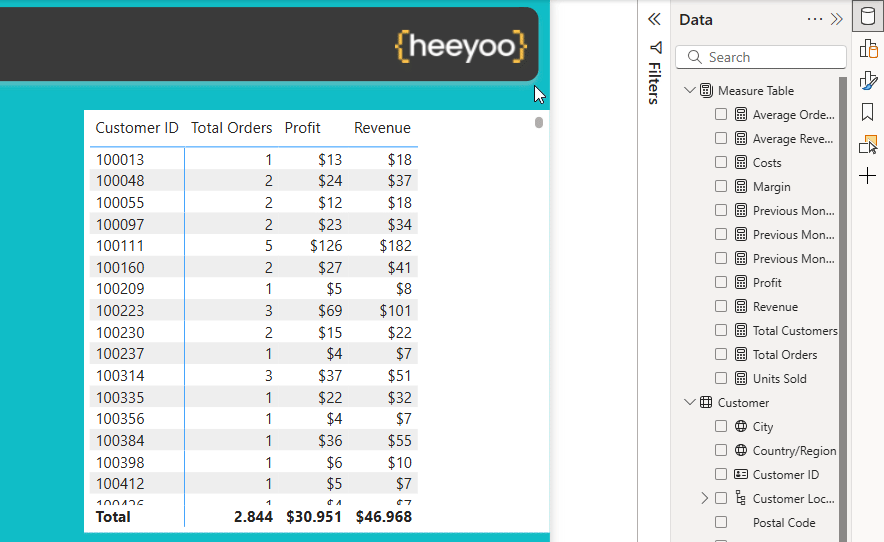Click the measure icon beside Units Sold

(x=741, y=378)
